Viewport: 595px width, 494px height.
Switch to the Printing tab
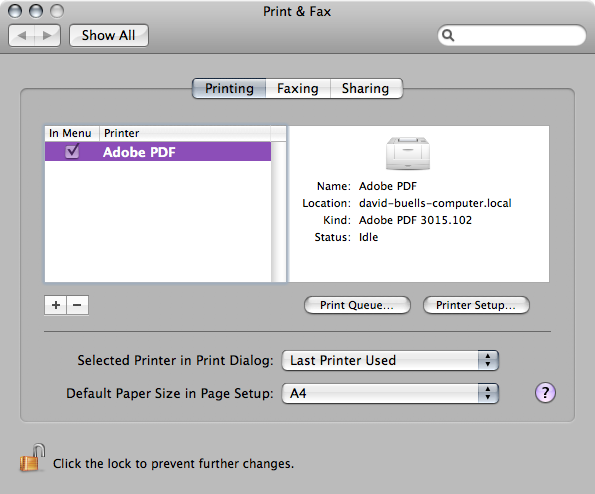click(229, 88)
